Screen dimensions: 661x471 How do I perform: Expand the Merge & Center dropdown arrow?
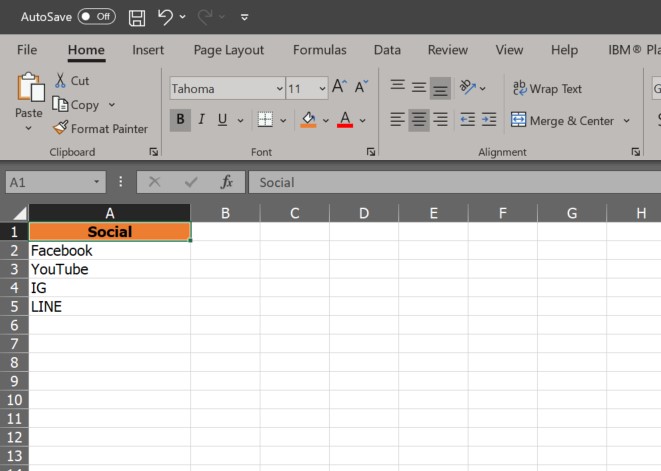point(627,121)
